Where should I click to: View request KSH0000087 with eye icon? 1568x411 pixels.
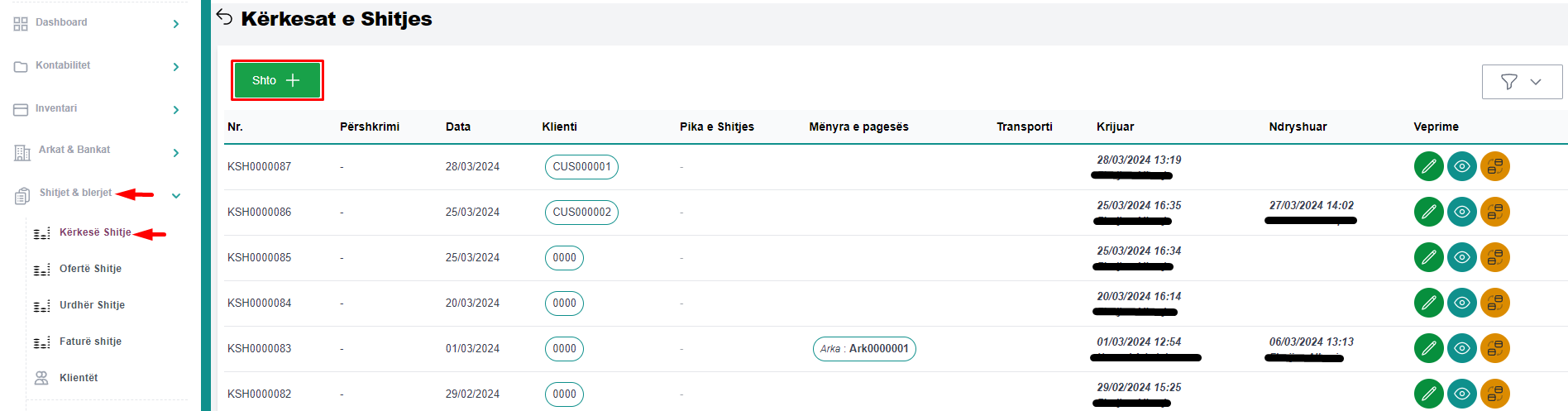tap(1461, 166)
